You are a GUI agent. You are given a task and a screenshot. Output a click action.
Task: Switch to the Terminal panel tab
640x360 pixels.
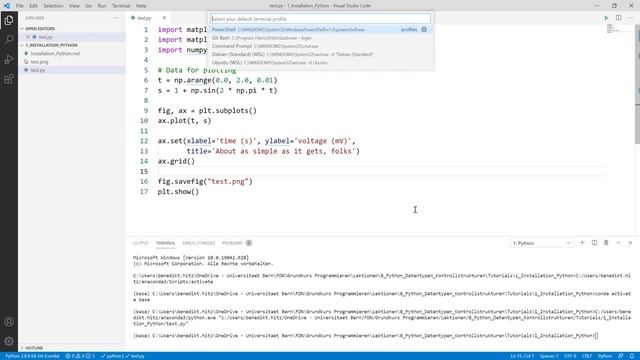[x=165, y=243]
